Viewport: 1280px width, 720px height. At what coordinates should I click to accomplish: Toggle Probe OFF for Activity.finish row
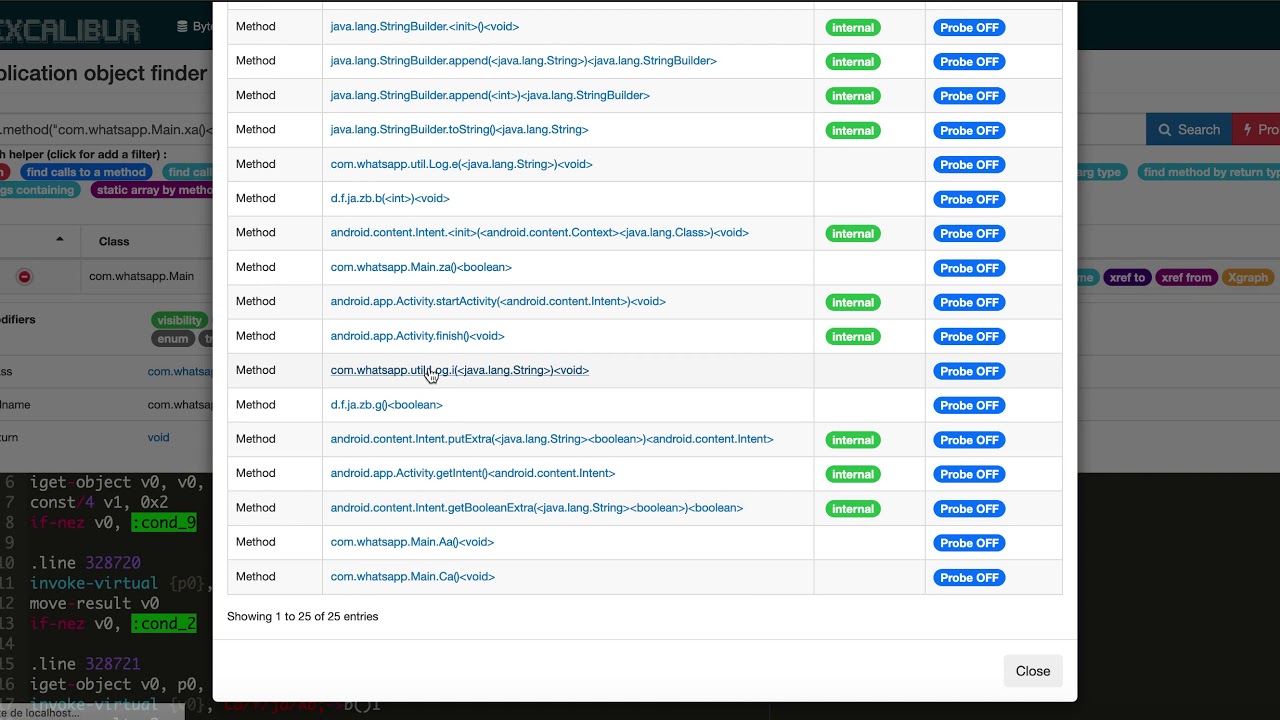(x=969, y=337)
